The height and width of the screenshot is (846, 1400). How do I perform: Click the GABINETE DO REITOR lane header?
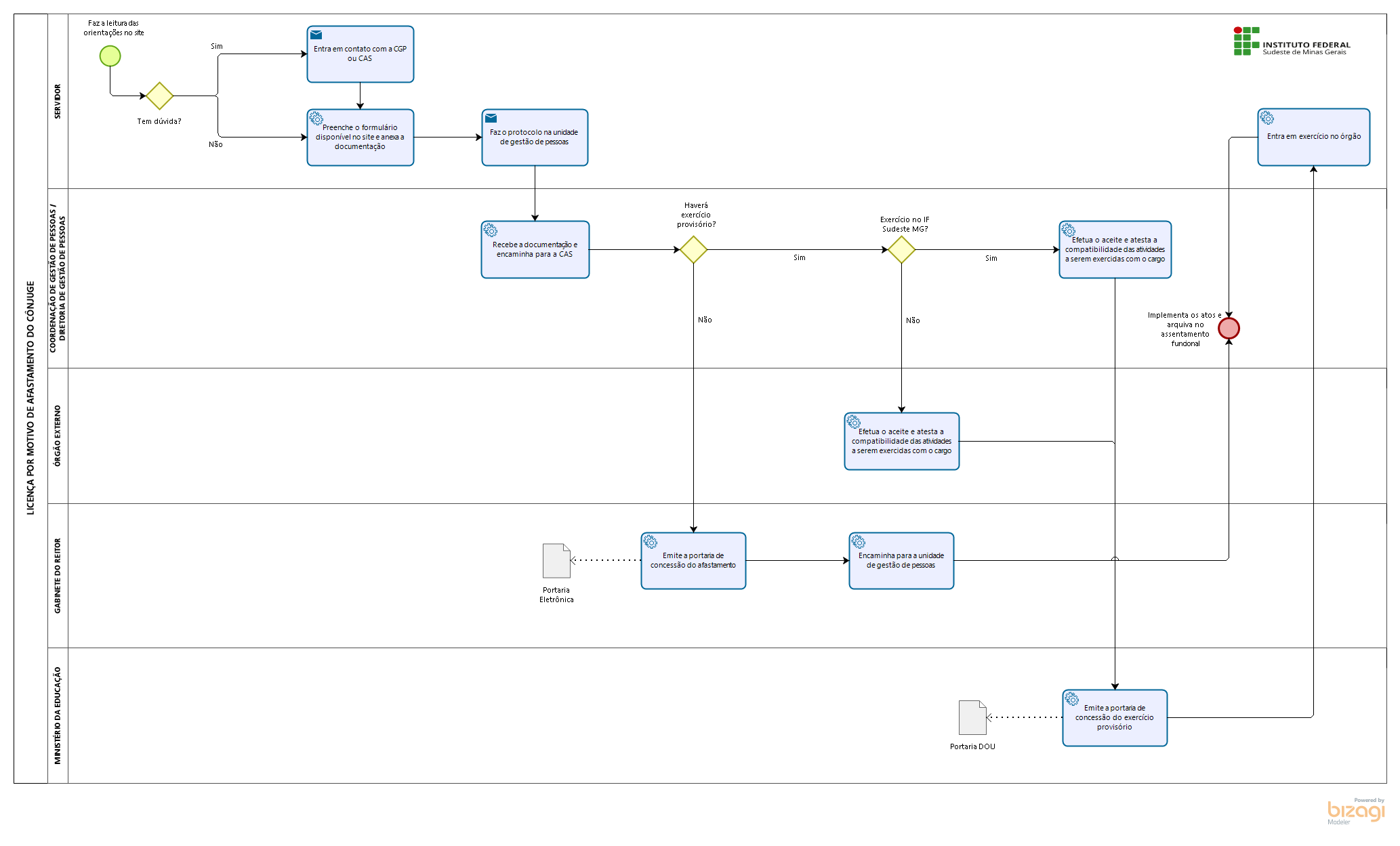58,576
